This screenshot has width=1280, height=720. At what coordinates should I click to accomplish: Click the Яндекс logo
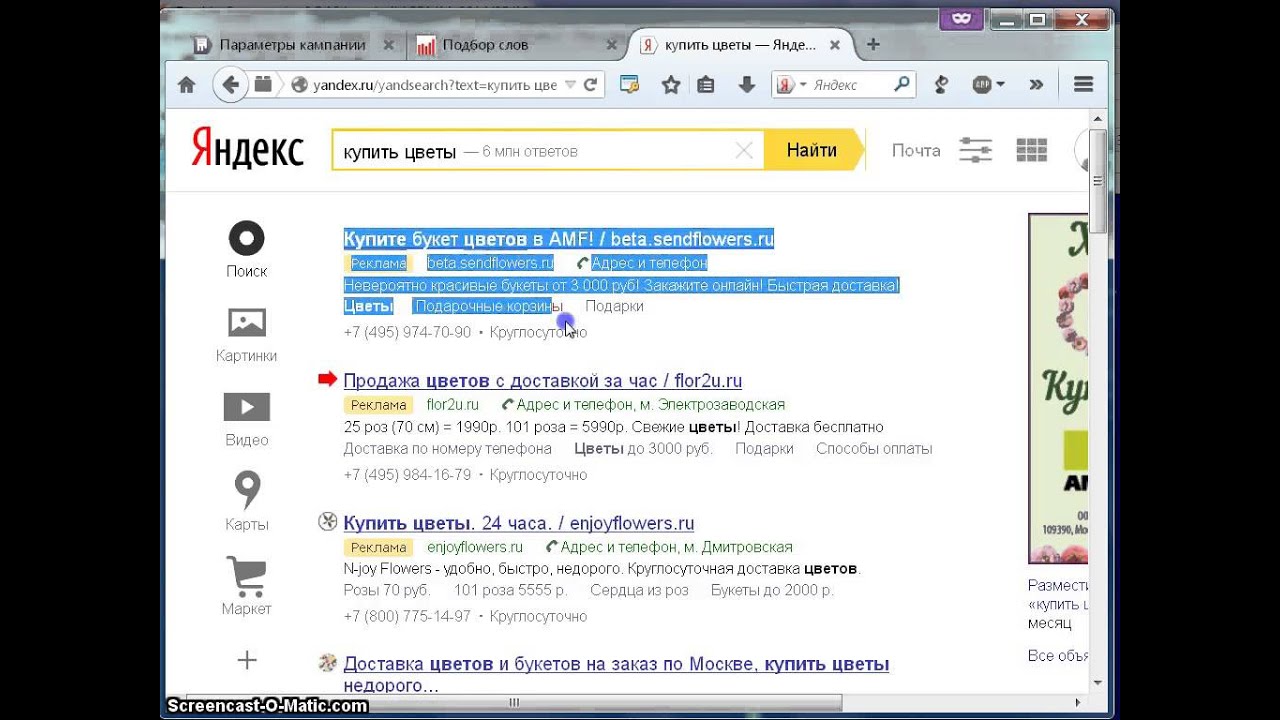(x=247, y=150)
